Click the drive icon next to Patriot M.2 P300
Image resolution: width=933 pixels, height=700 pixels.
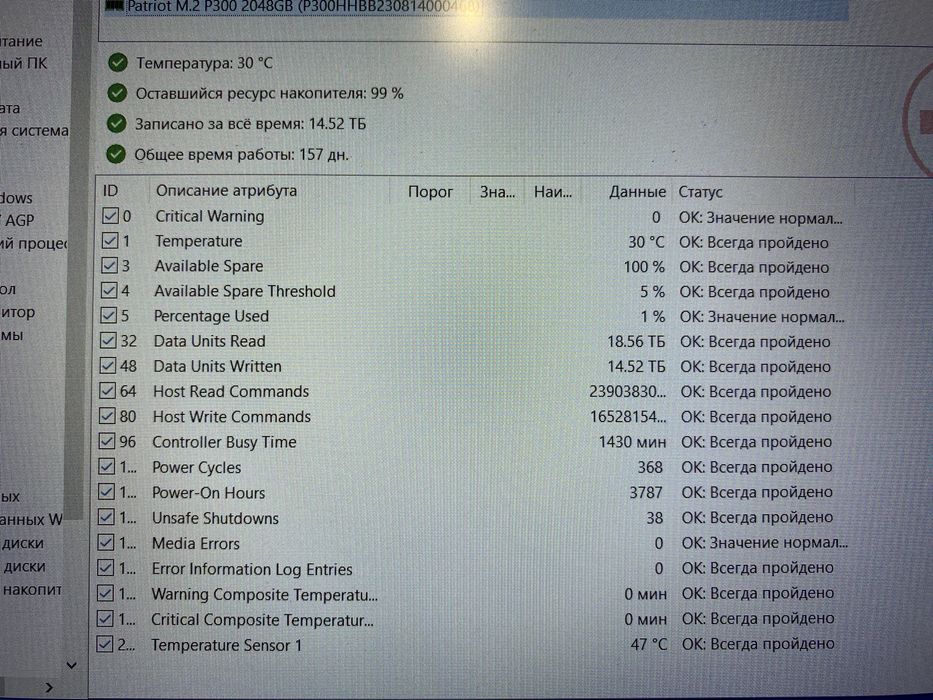pos(114,6)
